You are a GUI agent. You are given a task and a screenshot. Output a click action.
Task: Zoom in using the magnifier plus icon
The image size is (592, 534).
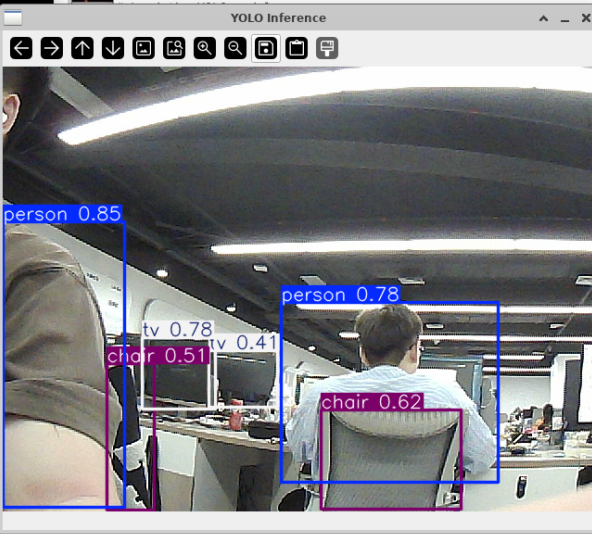click(x=205, y=48)
